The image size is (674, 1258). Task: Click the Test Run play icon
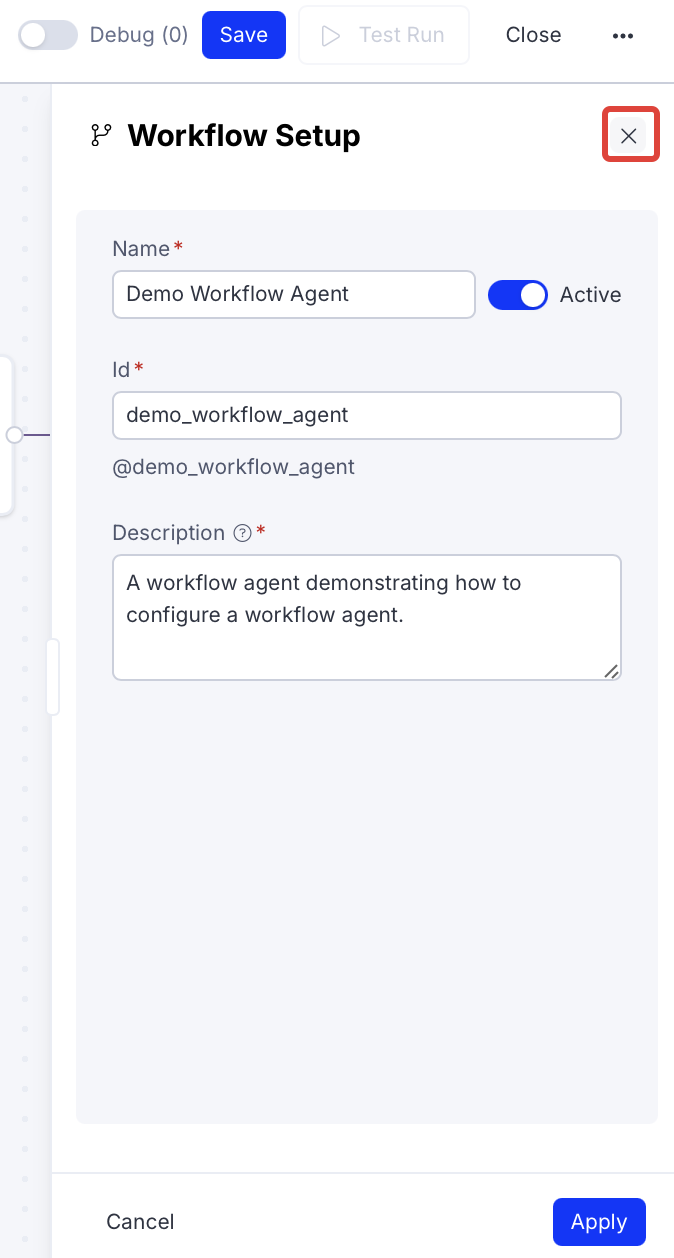pos(331,36)
